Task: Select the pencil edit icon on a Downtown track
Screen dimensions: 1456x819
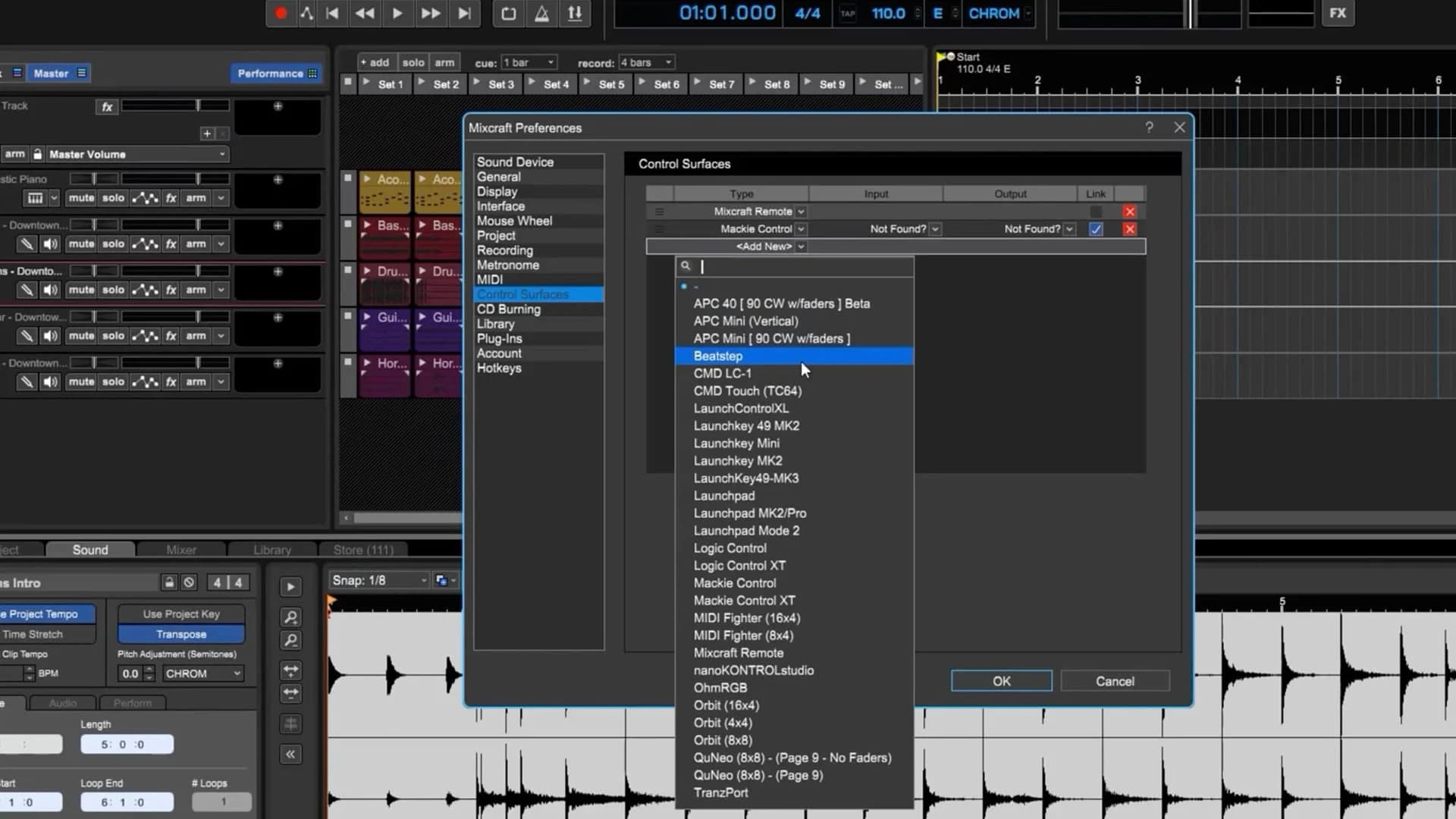Action: point(27,243)
